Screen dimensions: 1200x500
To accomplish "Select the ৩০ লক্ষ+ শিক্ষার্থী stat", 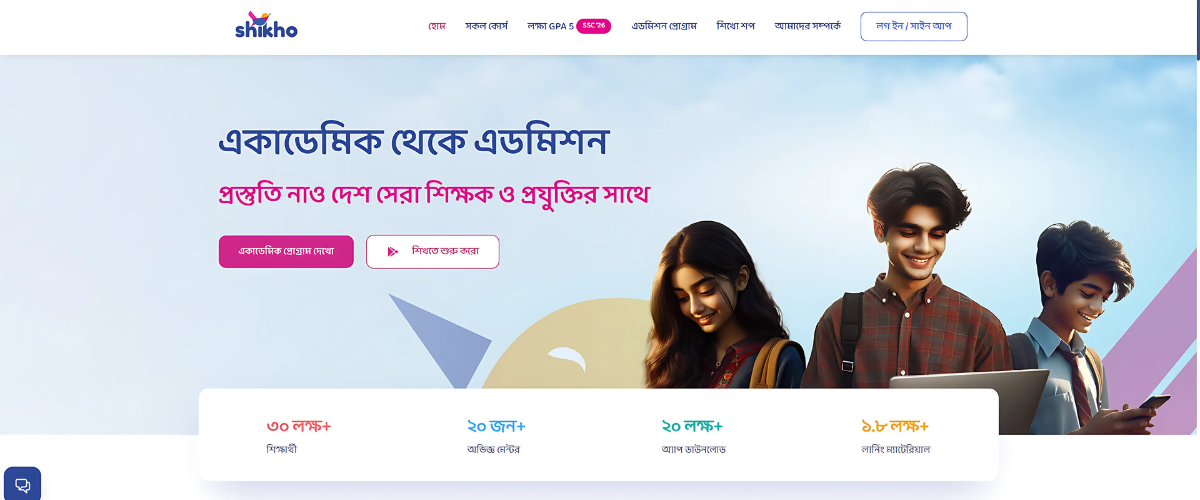I will tap(299, 437).
